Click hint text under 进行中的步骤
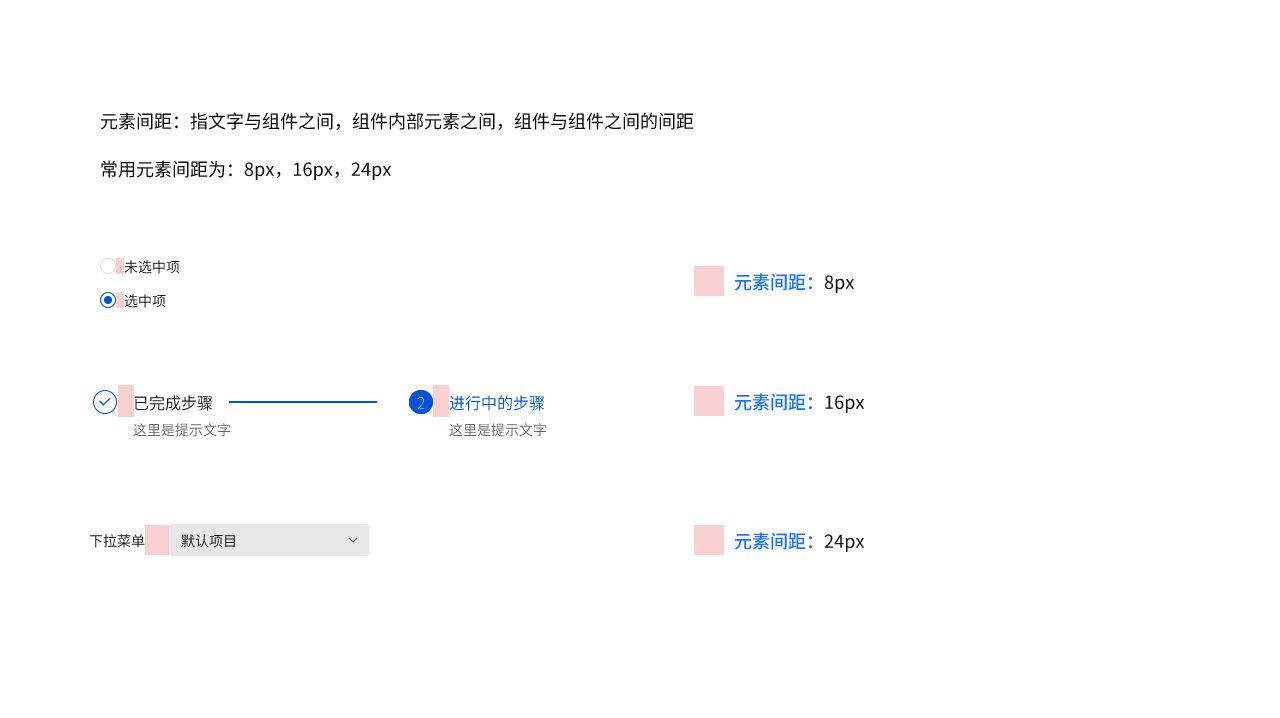This screenshot has width=1280, height=718. tap(498, 430)
